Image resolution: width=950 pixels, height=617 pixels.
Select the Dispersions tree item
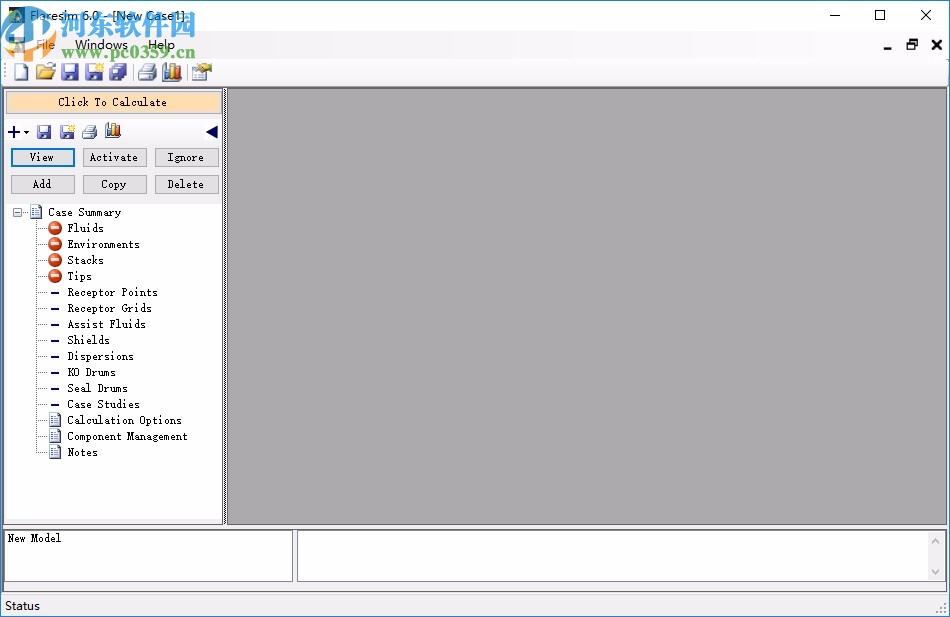coord(100,356)
